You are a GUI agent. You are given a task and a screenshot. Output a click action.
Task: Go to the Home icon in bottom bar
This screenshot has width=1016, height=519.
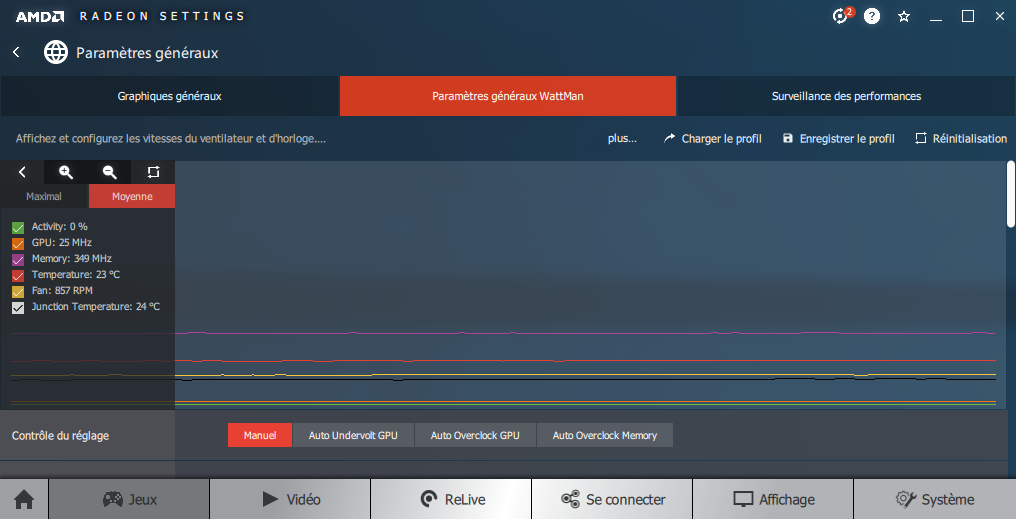coord(24,499)
